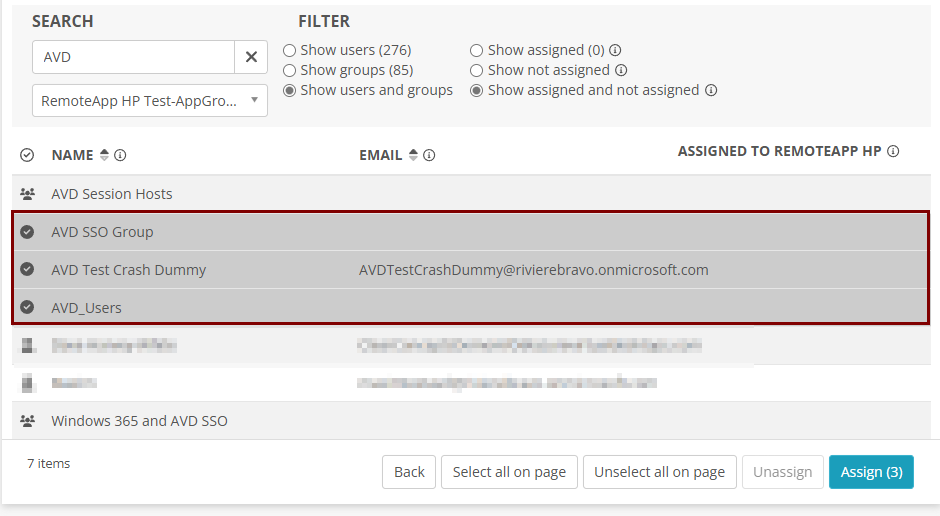Clear the AVD search text with X
940x516 pixels.
coord(251,57)
